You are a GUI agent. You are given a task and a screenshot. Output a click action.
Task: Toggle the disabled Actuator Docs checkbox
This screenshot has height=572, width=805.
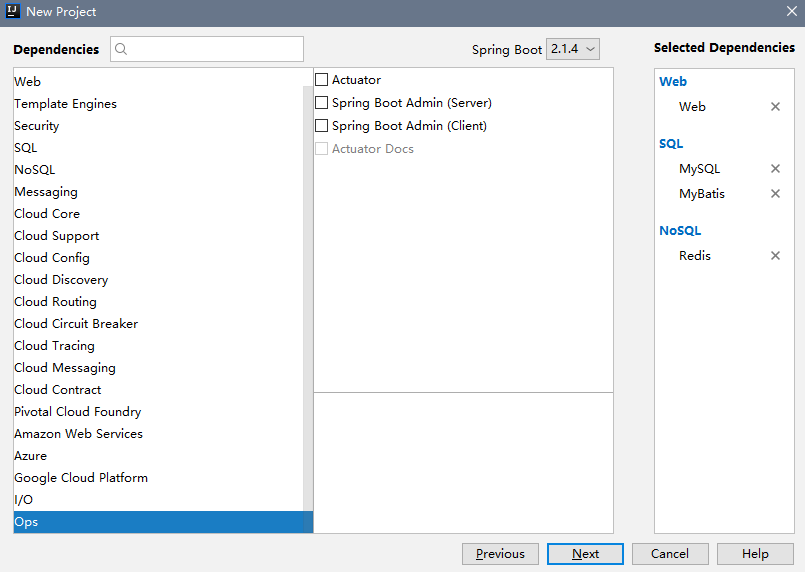[x=321, y=149]
